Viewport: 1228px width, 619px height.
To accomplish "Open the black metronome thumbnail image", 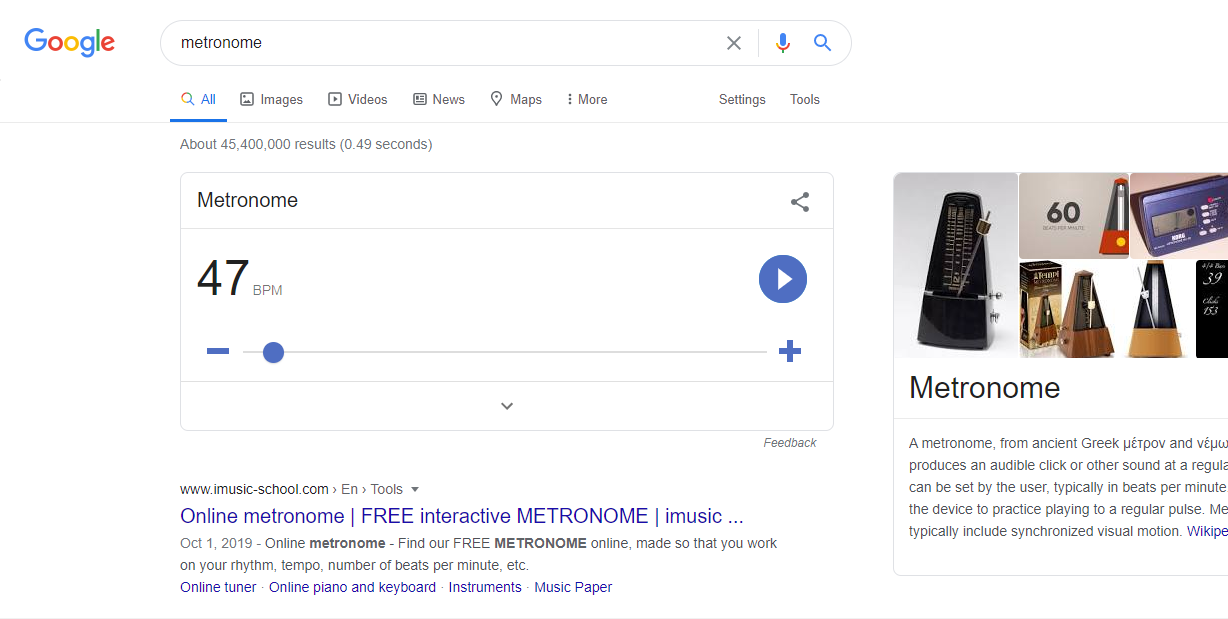I will (955, 265).
